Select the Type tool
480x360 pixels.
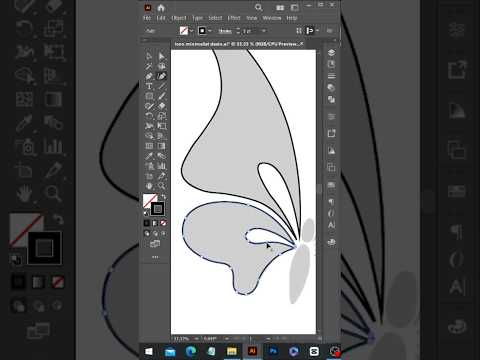click(x=149, y=86)
